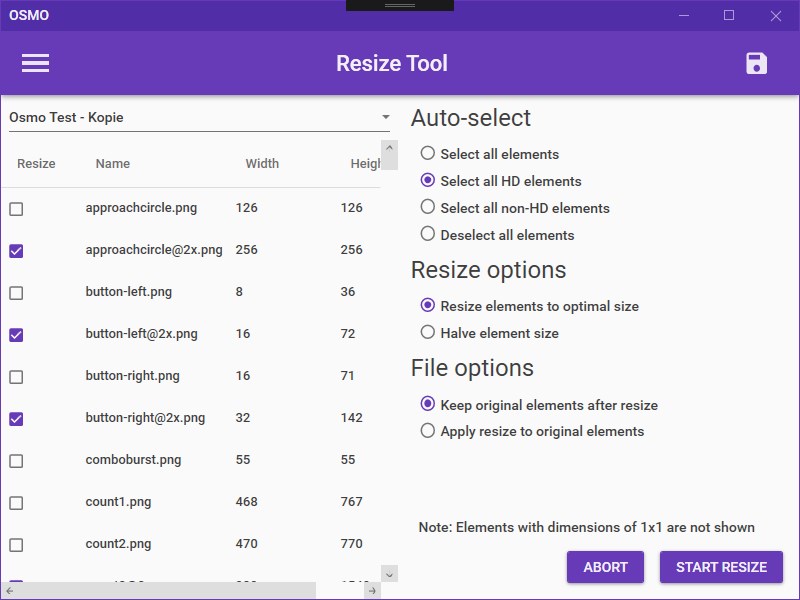Select Halve element size option
Image resolution: width=800 pixels, height=600 pixels.
click(428, 333)
